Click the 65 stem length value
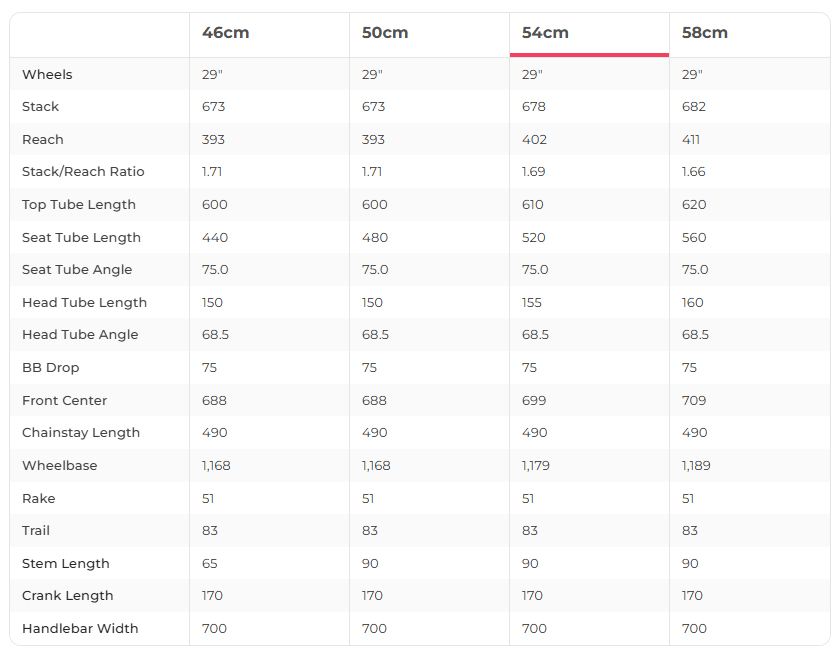This screenshot has height=654, width=839. pyautogui.click(x=210, y=564)
